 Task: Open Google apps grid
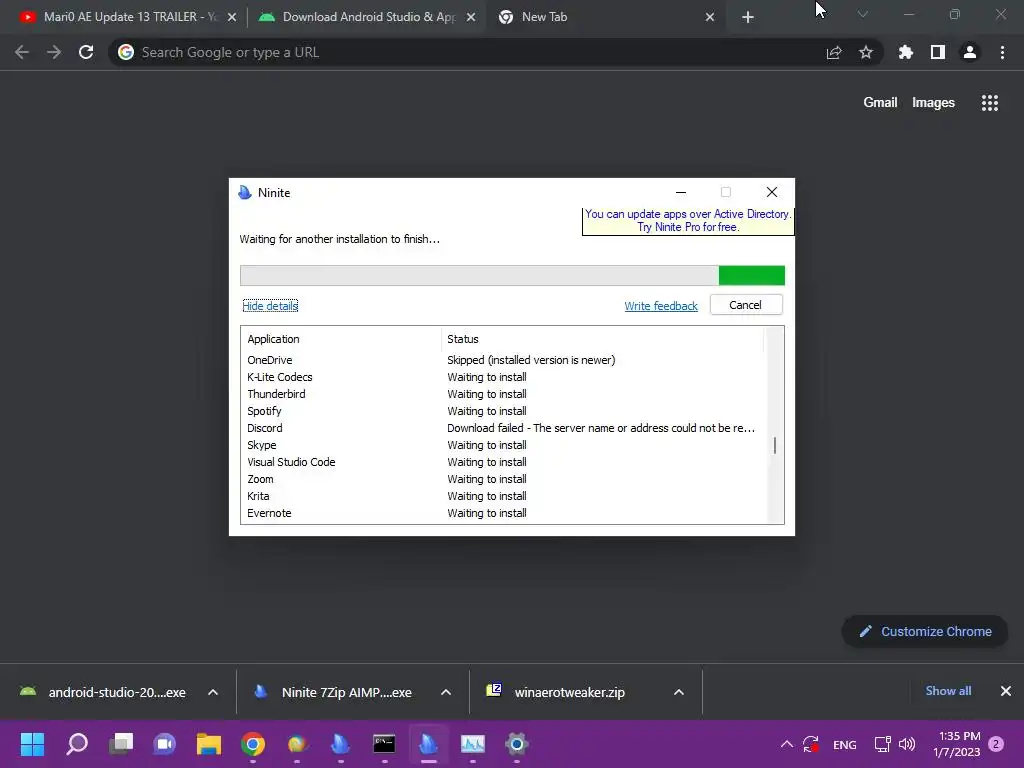pyautogui.click(x=990, y=103)
